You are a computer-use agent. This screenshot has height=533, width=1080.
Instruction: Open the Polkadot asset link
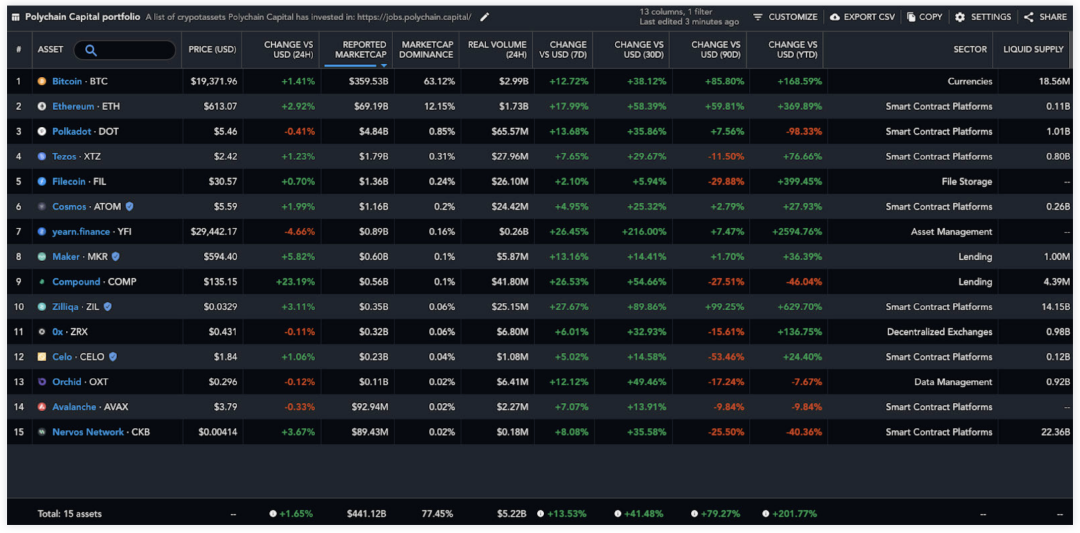[x=73, y=131]
